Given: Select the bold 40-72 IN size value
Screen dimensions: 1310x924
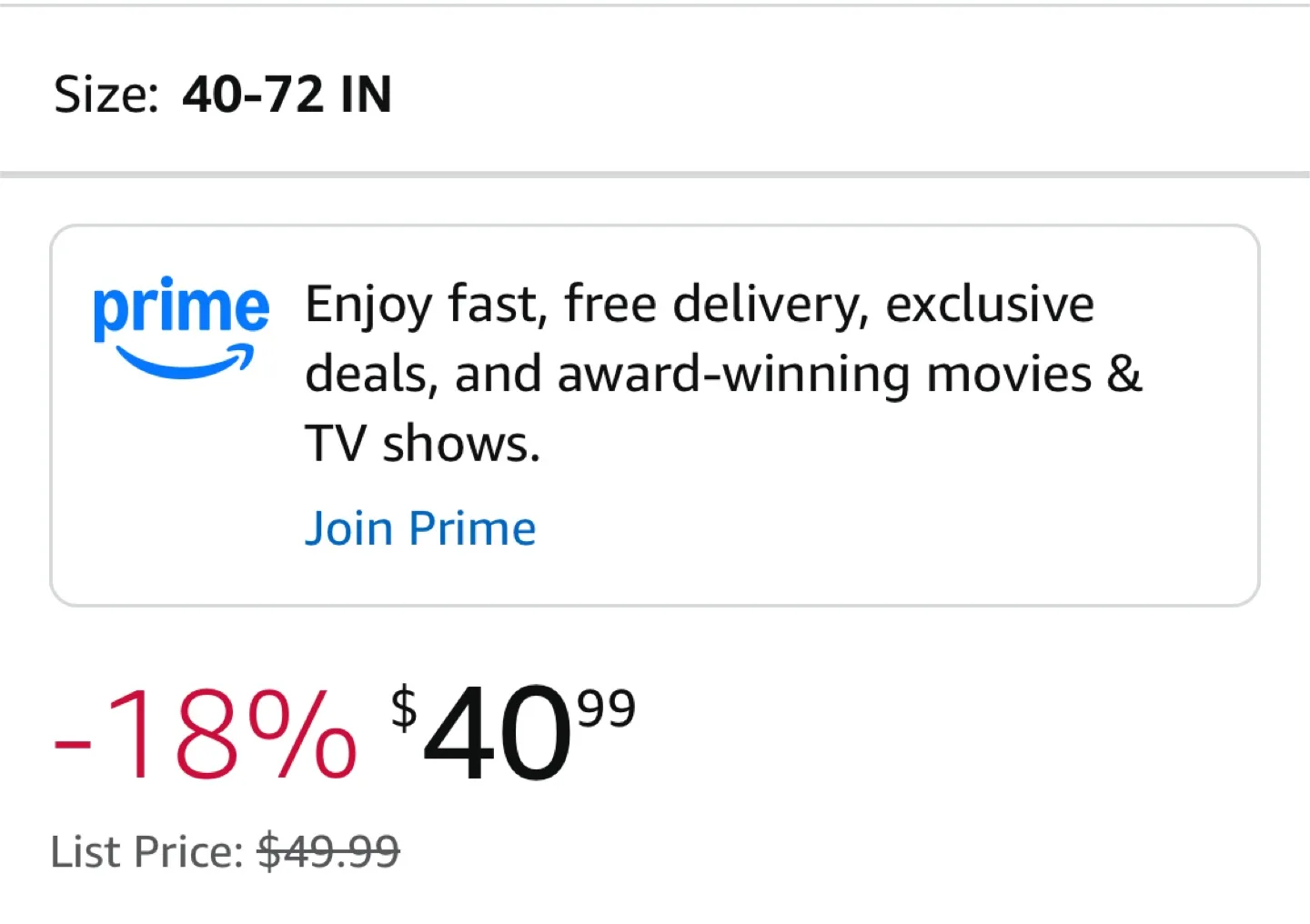Looking at the screenshot, I should [x=287, y=95].
